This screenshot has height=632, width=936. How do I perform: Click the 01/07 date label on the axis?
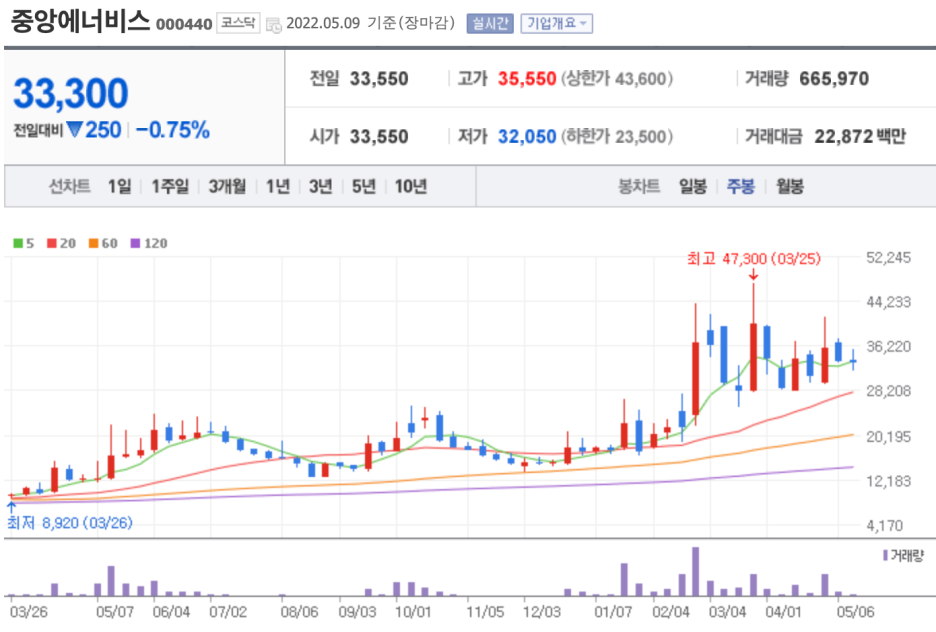tap(613, 612)
